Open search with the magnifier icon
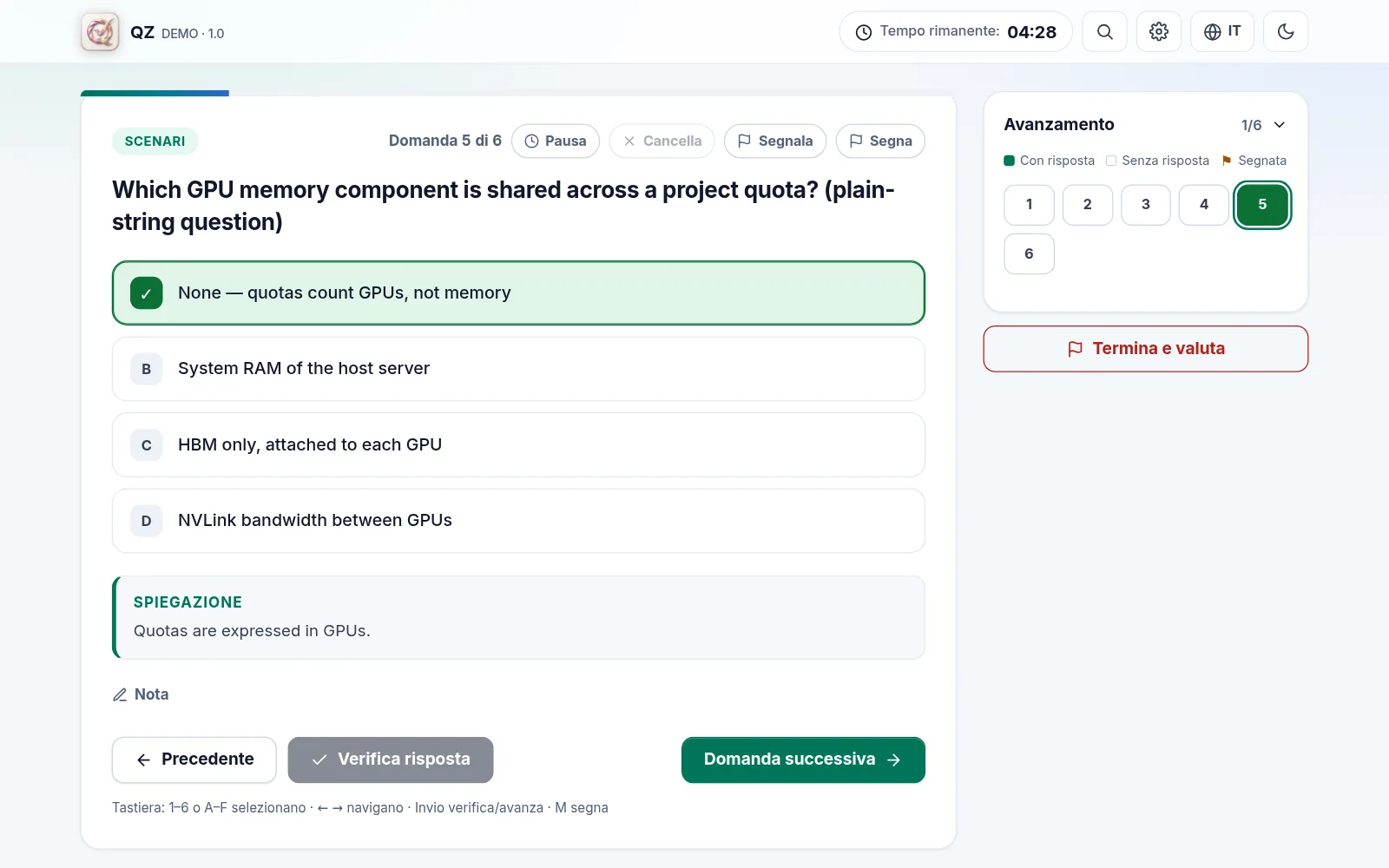The image size is (1389, 868). [x=1104, y=32]
